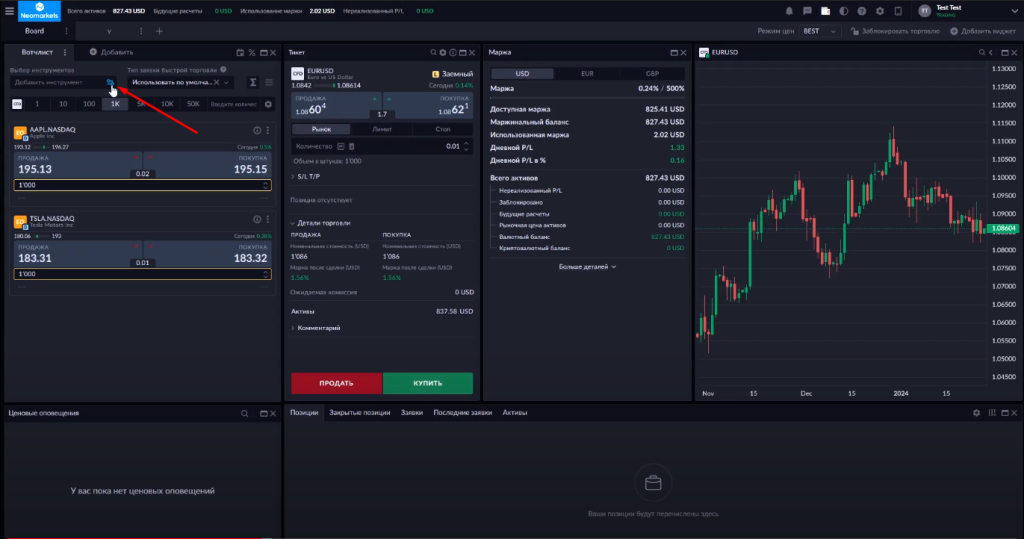Viewport: 1024px width, 539px height.
Task: Click the Добавить инструмент input field
Action: pos(58,82)
